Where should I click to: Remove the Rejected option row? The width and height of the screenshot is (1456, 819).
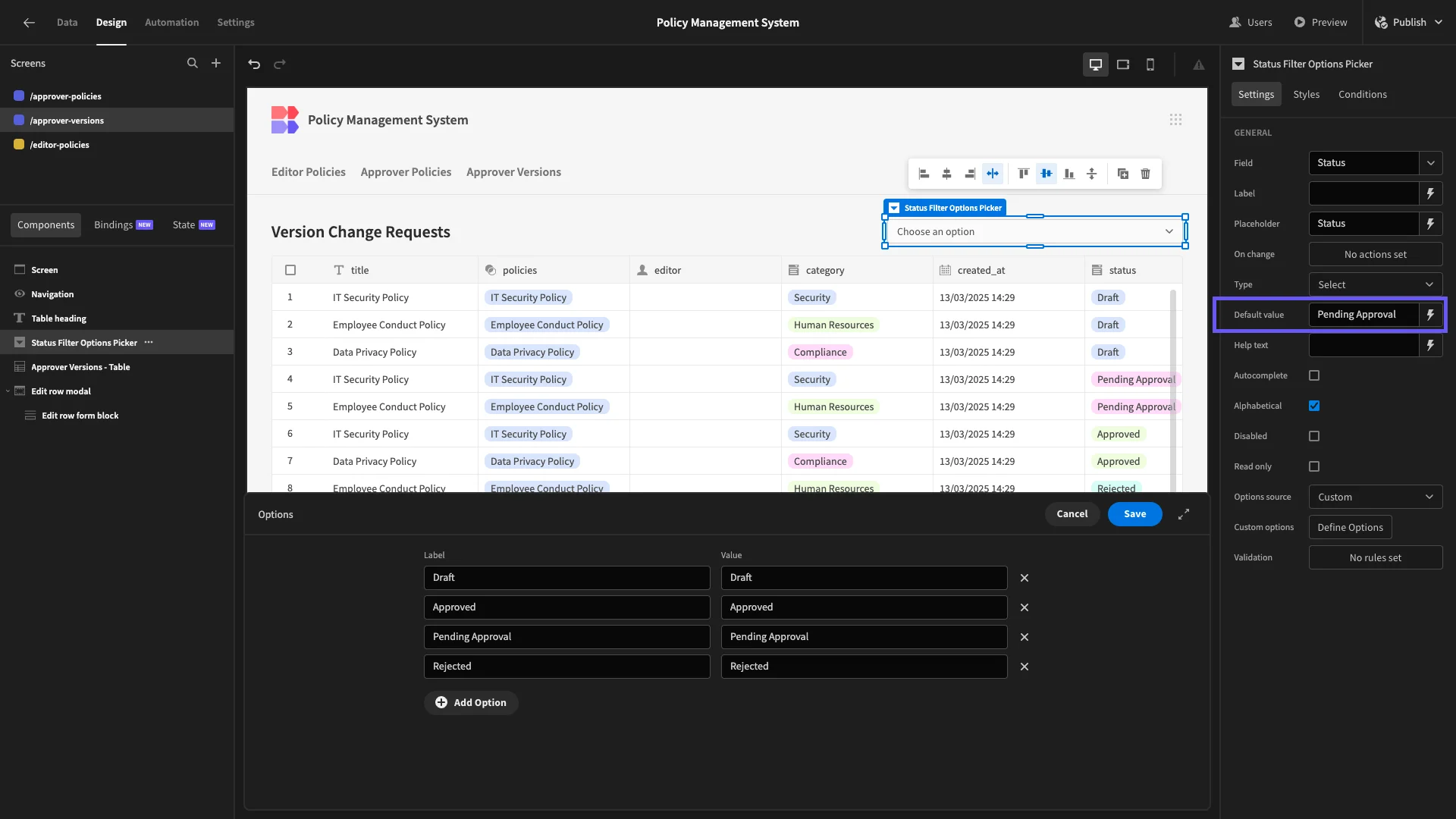[1025, 667]
